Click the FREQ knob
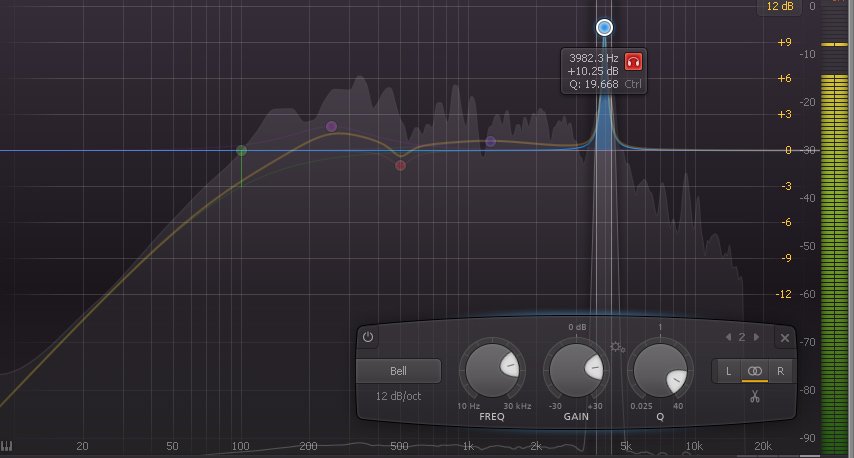854x458 pixels. point(491,370)
